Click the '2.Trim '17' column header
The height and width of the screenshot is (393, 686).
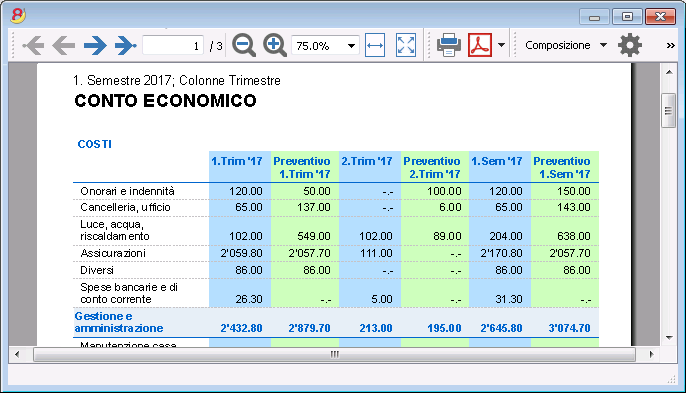[367, 161]
